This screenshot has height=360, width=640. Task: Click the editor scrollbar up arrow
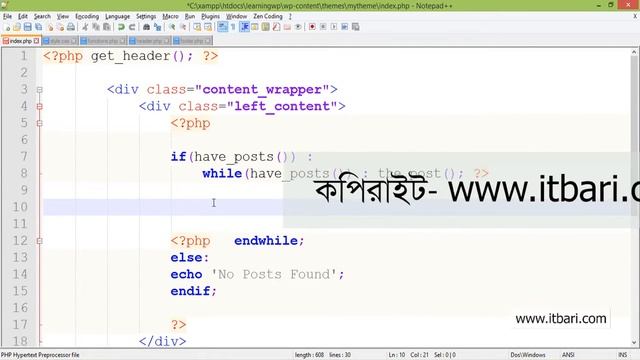pos(634,53)
